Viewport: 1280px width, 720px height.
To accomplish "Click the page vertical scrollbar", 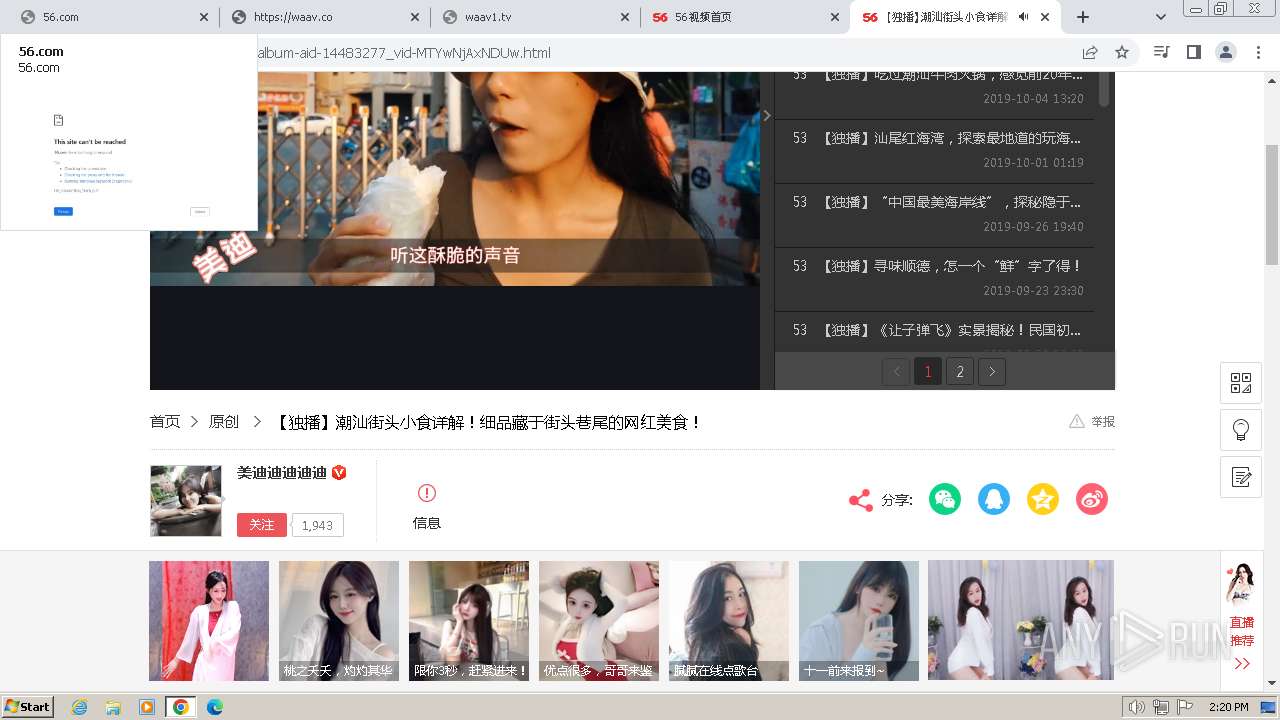I will [1272, 205].
